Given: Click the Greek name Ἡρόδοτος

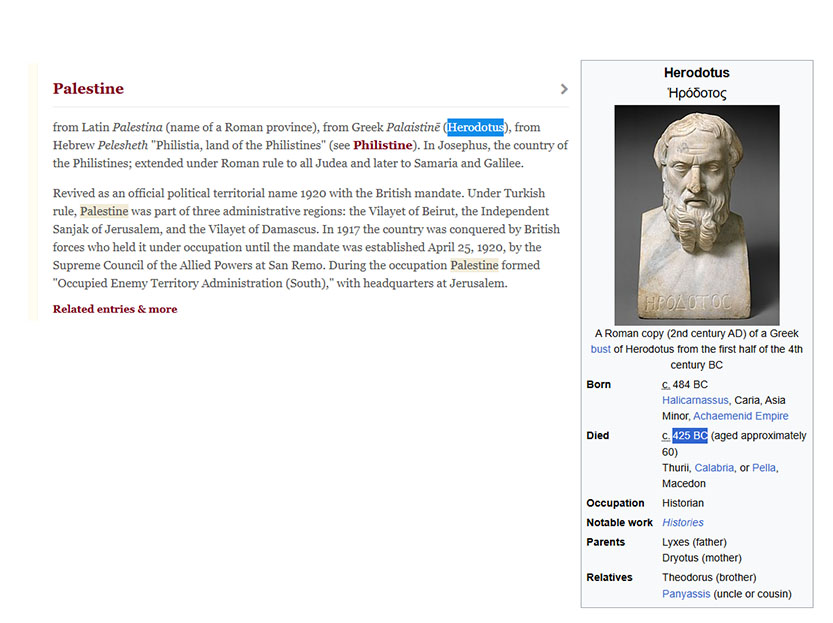Looking at the screenshot, I should (696, 93).
